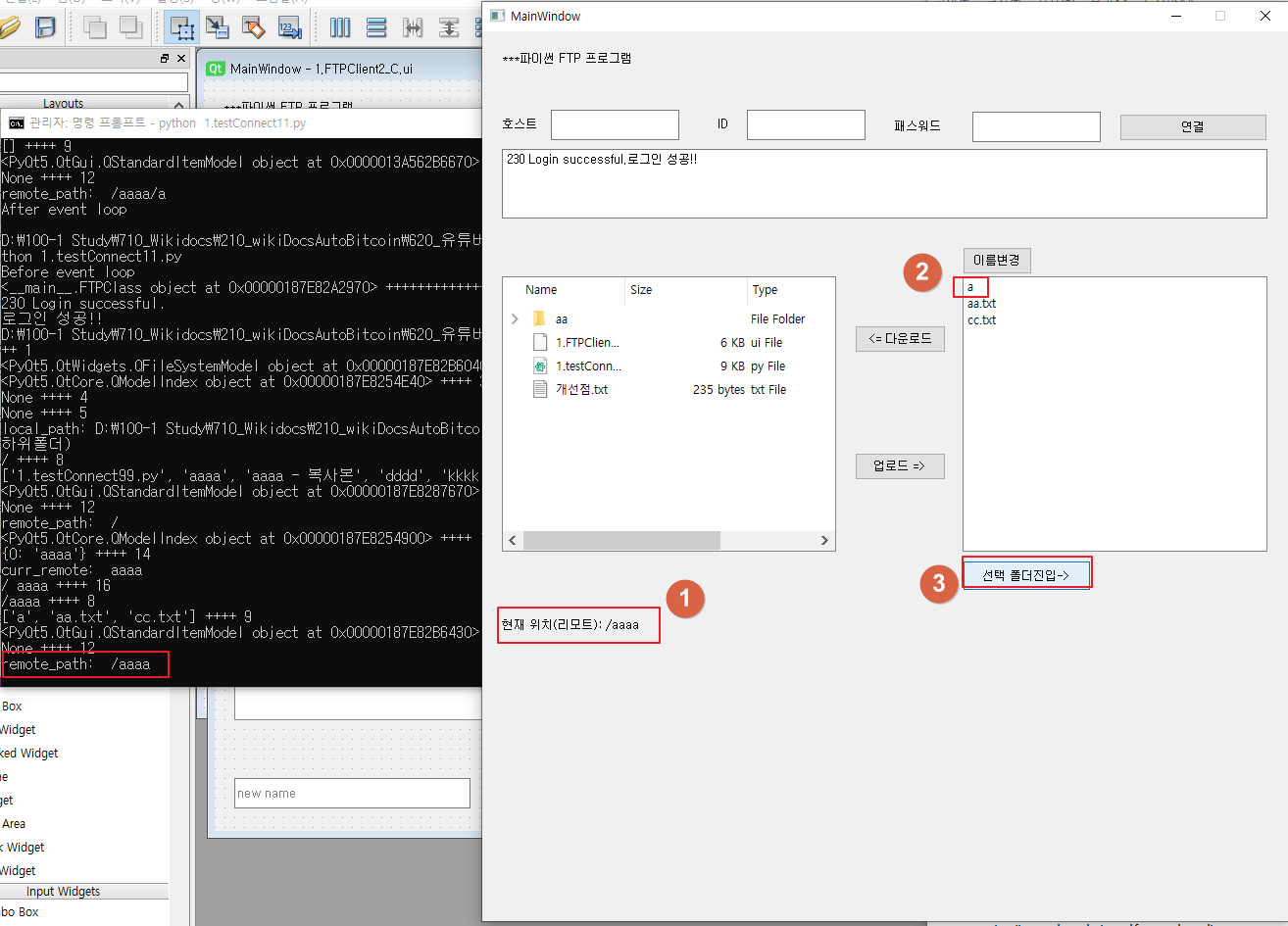Click the command prompt title bar text

coord(168,123)
